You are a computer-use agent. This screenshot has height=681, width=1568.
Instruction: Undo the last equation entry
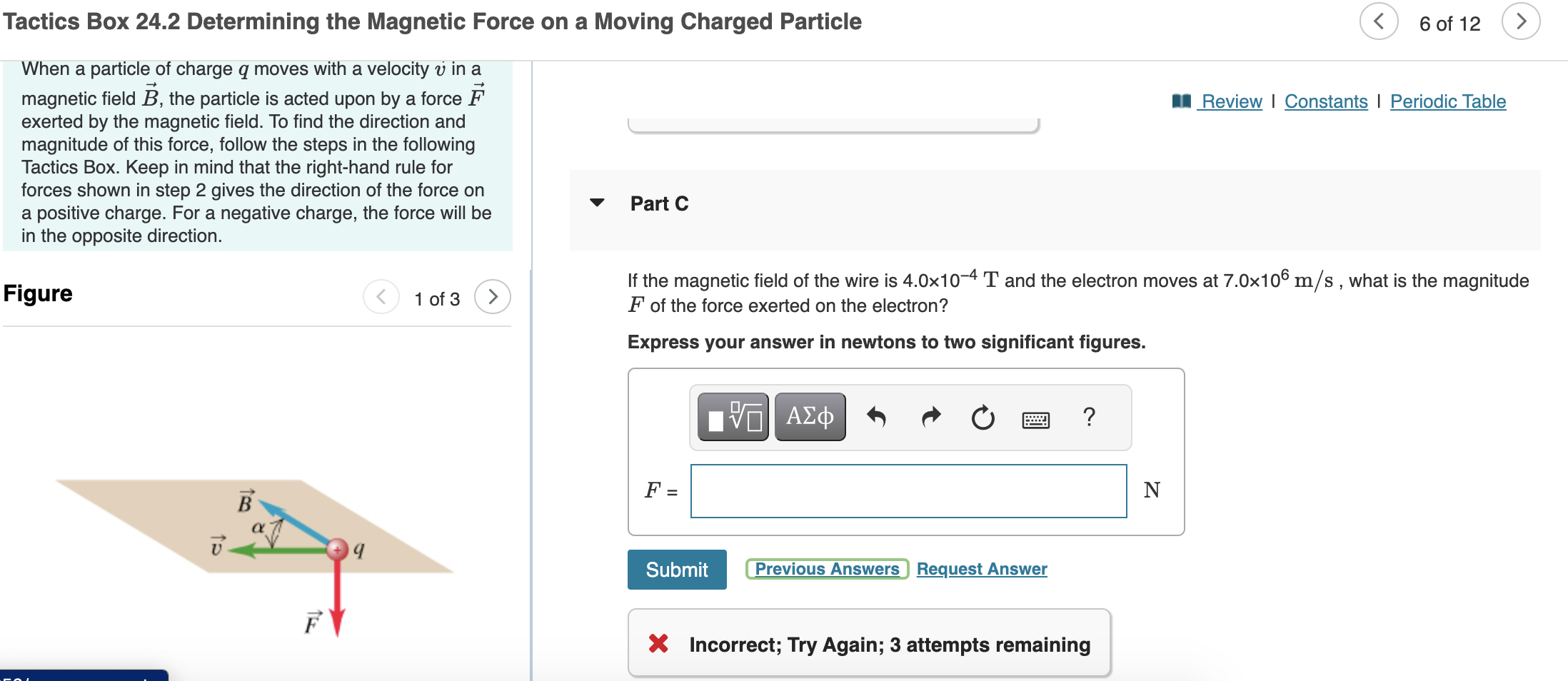877,418
